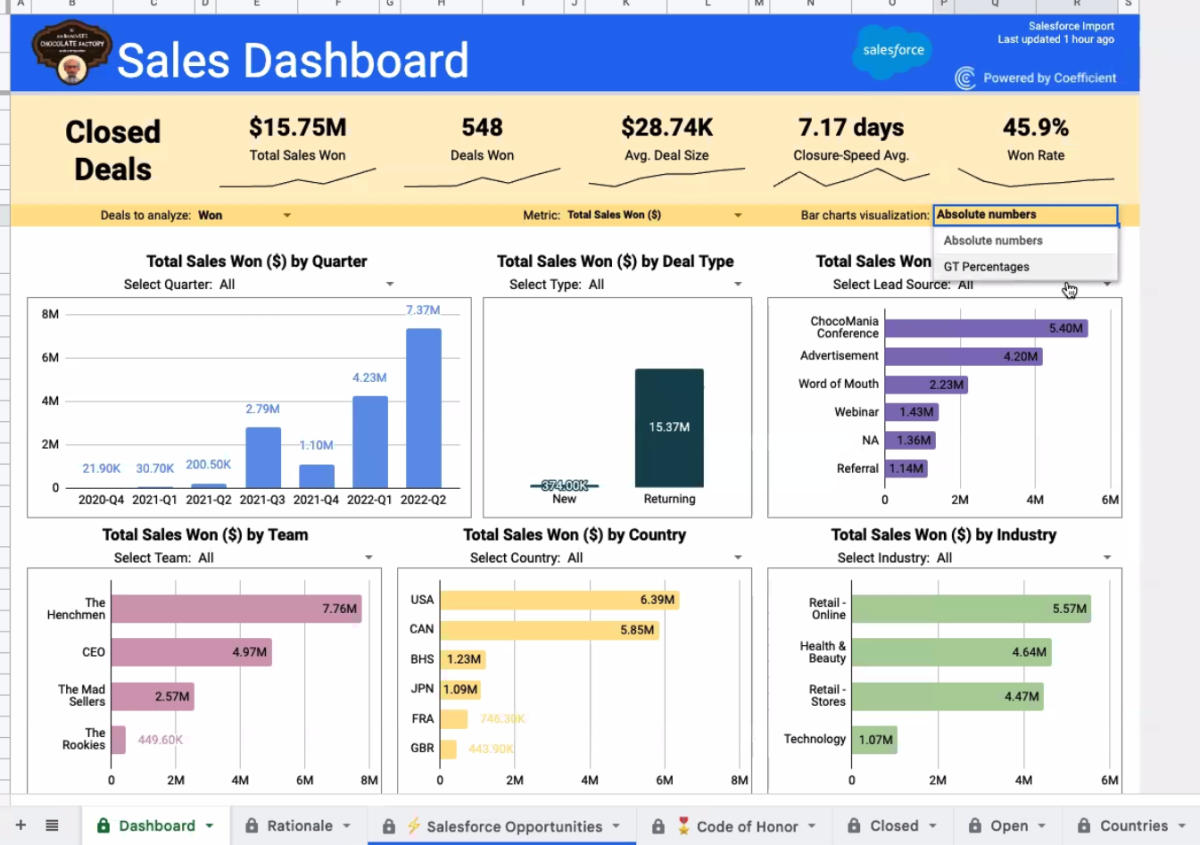Switch to the Closed sheet tab
This screenshot has height=845, width=1200.
[893, 826]
